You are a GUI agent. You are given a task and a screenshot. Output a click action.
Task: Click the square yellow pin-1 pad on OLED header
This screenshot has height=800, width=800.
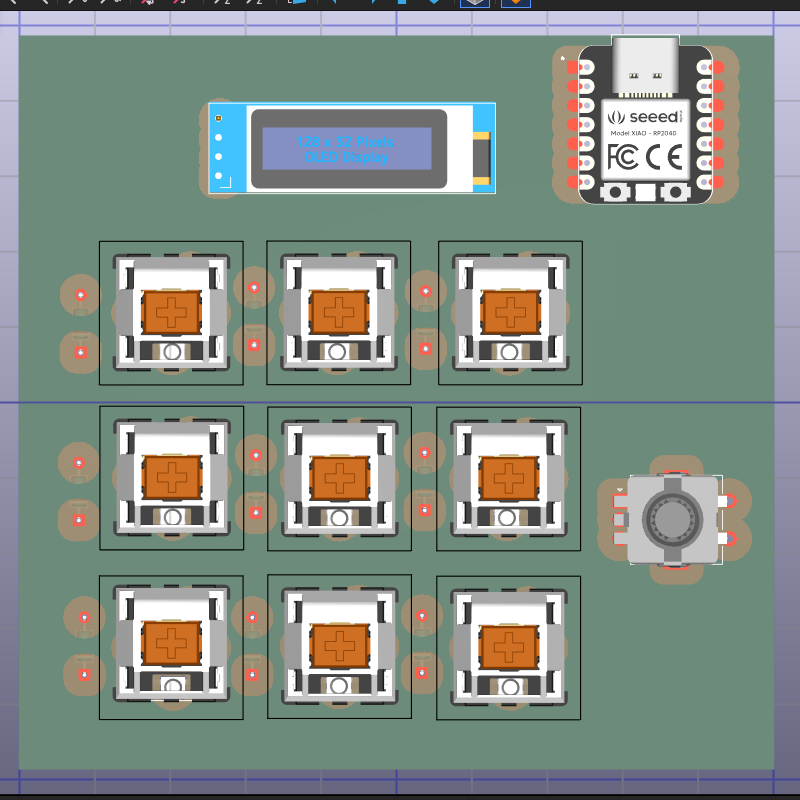coord(218,118)
